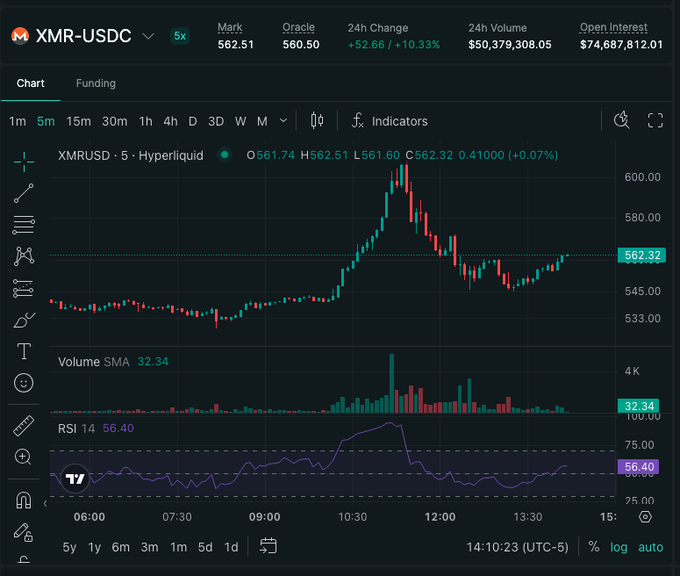Select the M monthly interval
Image resolution: width=680 pixels, height=576 pixels.
[x=262, y=121]
